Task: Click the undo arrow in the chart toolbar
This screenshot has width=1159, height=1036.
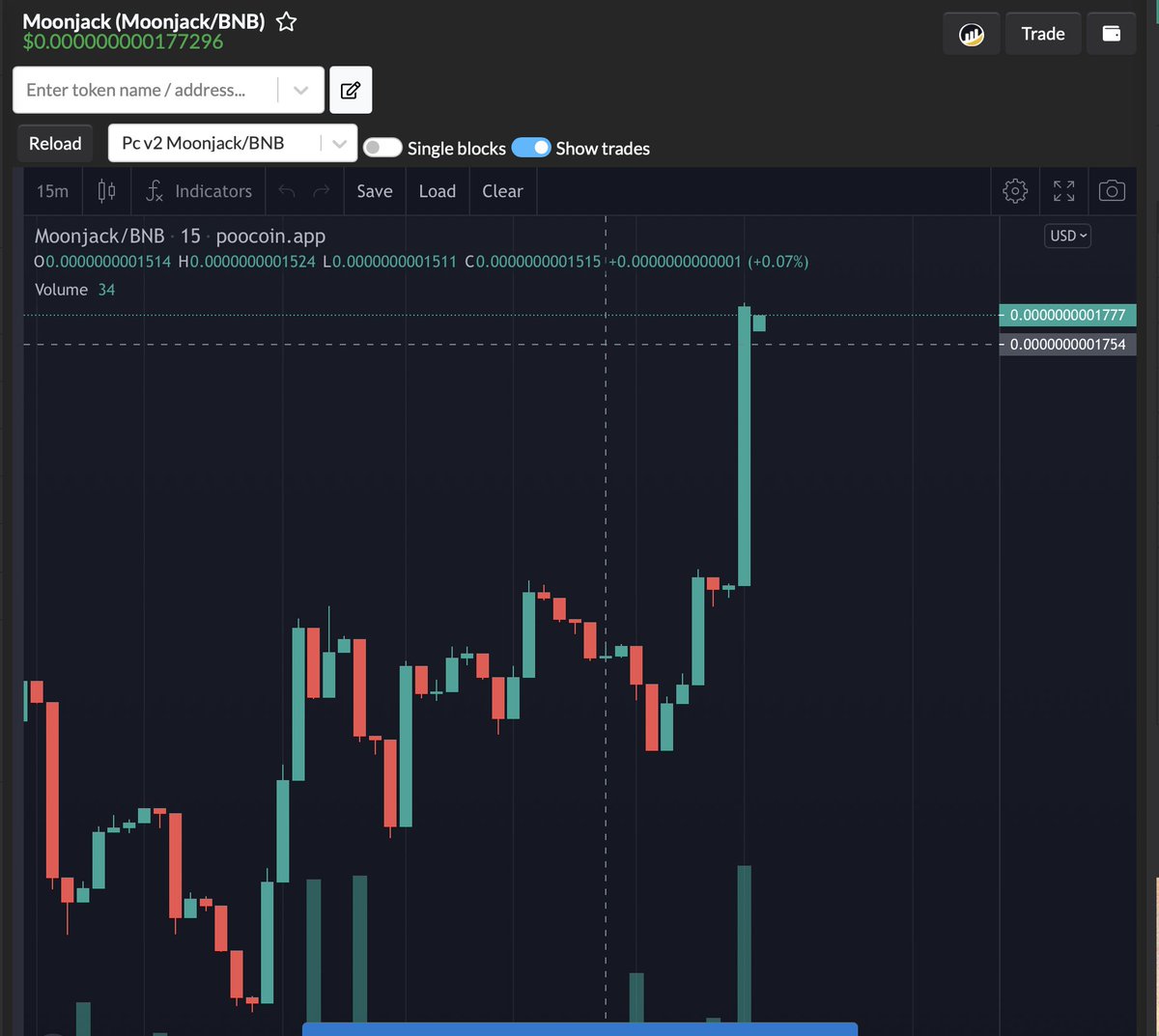Action: point(286,190)
